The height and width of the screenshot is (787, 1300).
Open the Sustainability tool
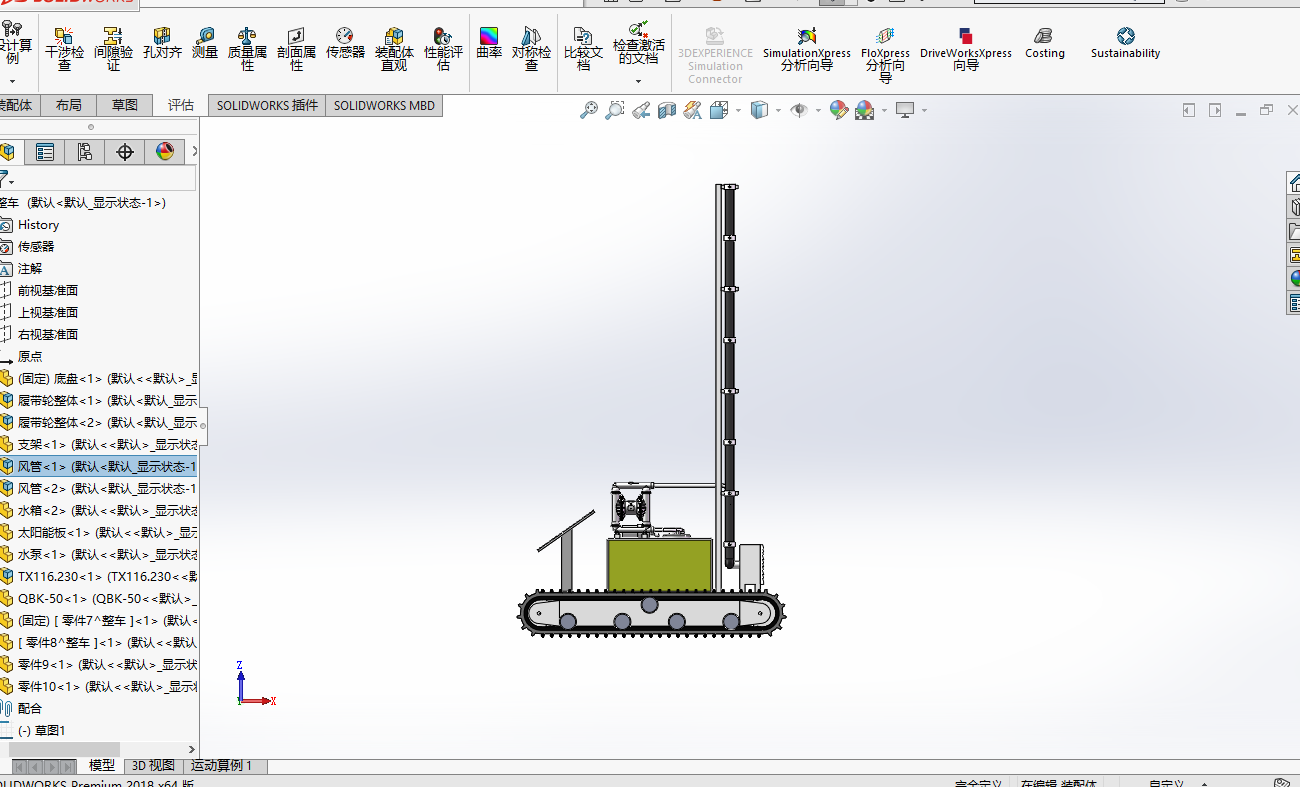[1125, 43]
